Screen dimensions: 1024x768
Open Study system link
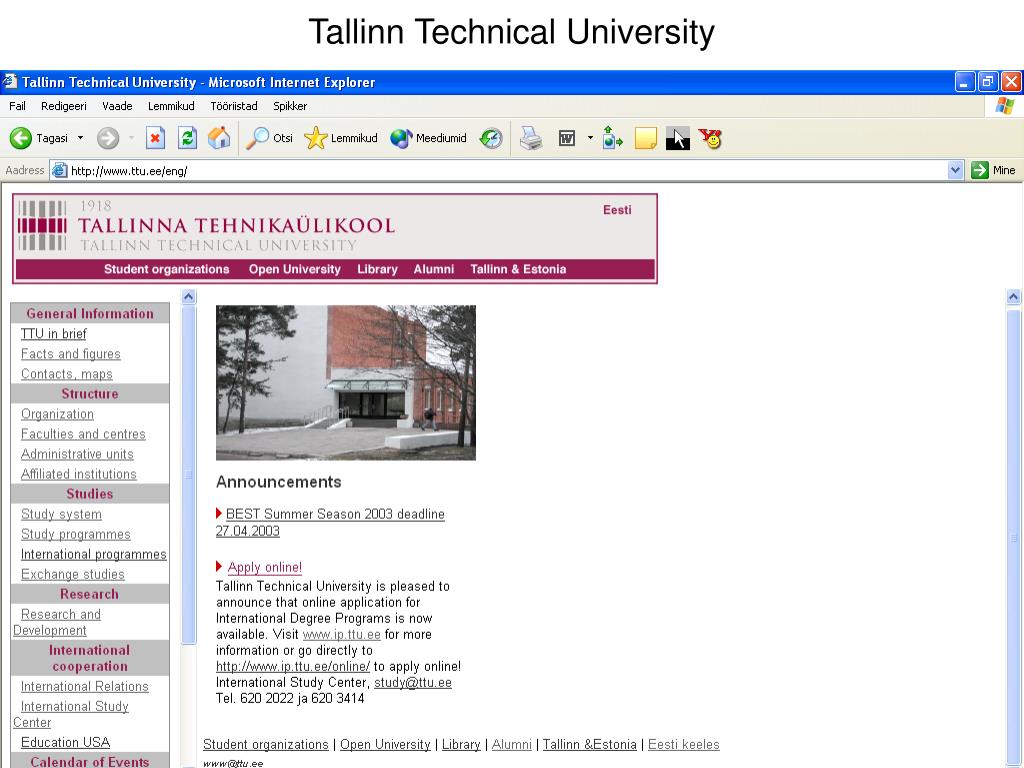coord(61,515)
